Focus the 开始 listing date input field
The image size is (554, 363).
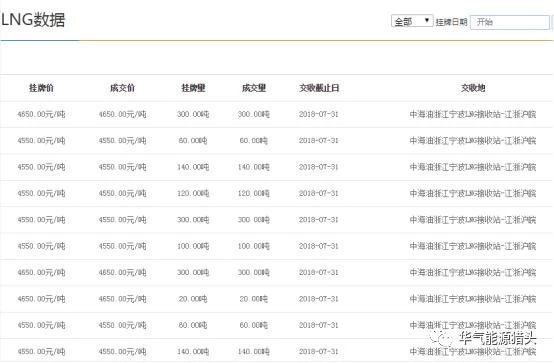click(x=510, y=22)
